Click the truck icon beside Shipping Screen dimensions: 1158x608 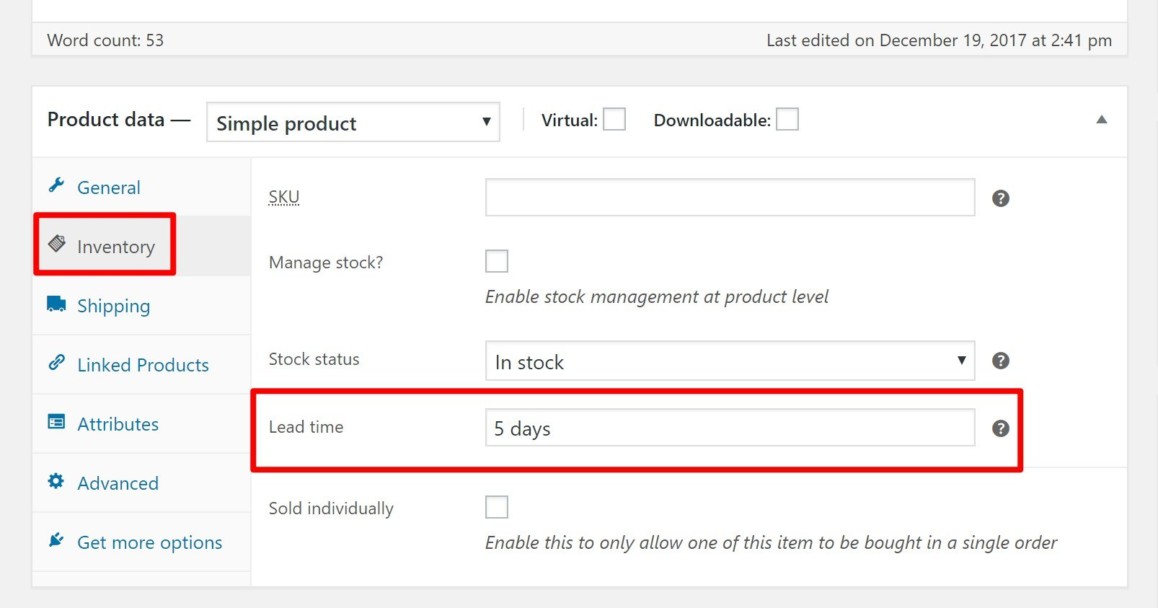coord(56,303)
